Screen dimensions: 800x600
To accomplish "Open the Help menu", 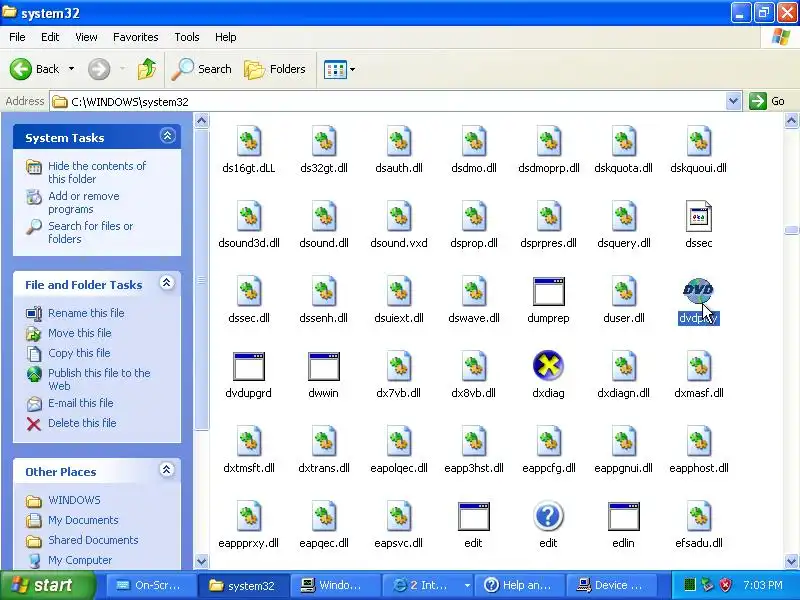I will click(x=226, y=37).
